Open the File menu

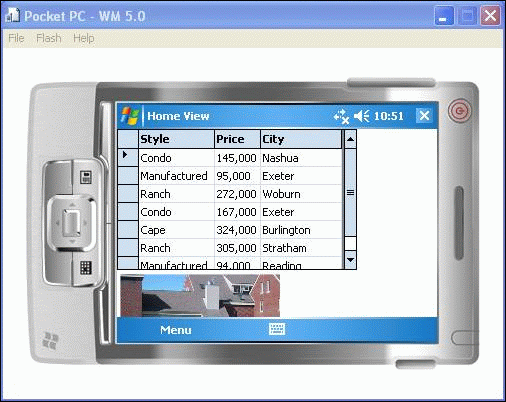pyautogui.click(x=16, y=38)
